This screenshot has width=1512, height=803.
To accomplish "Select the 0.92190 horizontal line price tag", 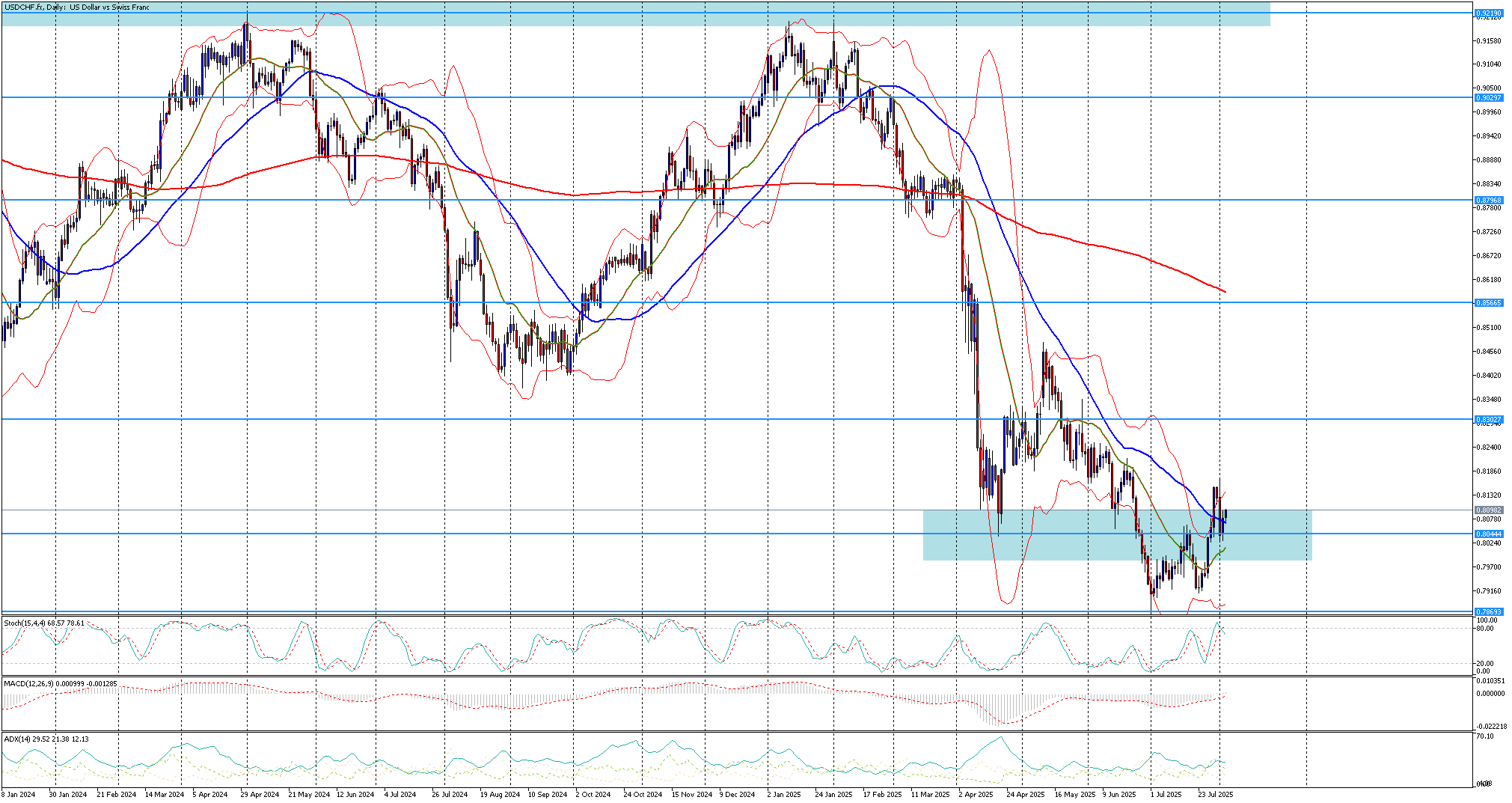I will (1488, 13).
